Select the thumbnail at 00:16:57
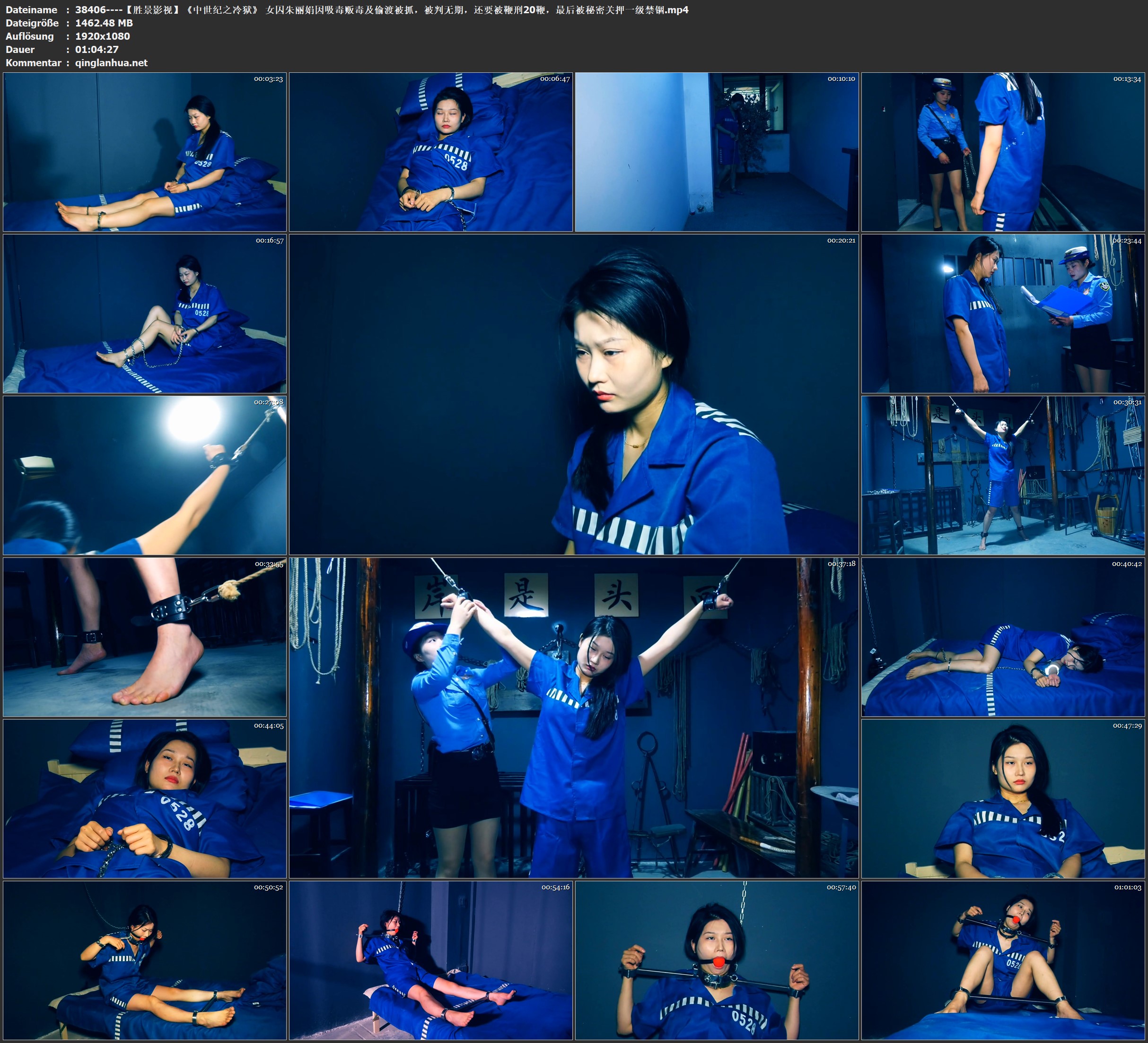The height and width of the screenshot is (1043, 1148). [x=145, y=313]
